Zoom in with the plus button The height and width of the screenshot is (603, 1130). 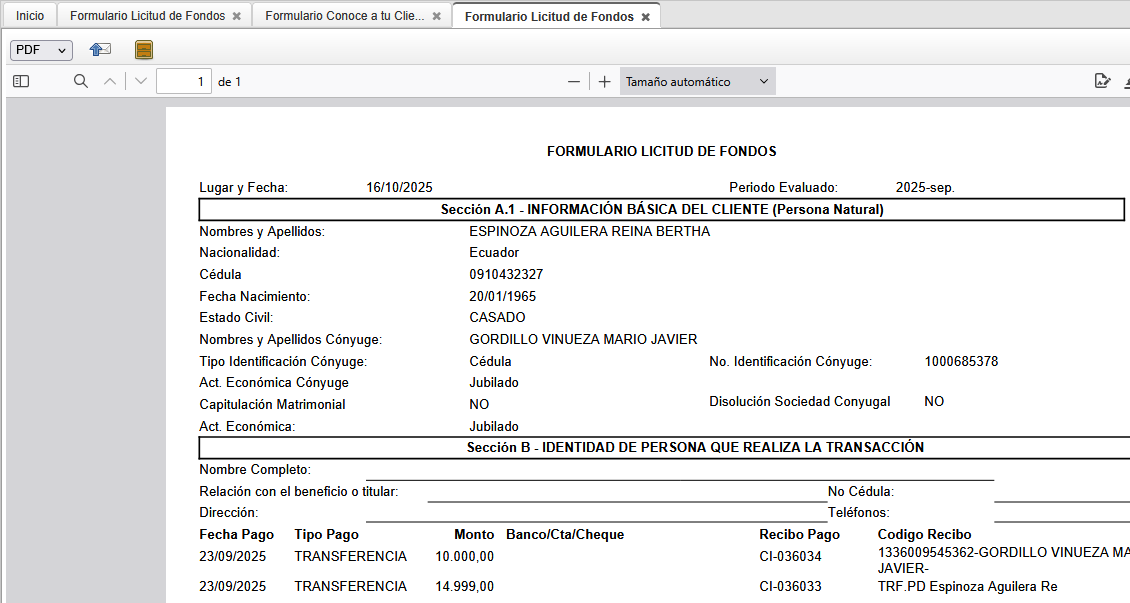coord(604,82)
